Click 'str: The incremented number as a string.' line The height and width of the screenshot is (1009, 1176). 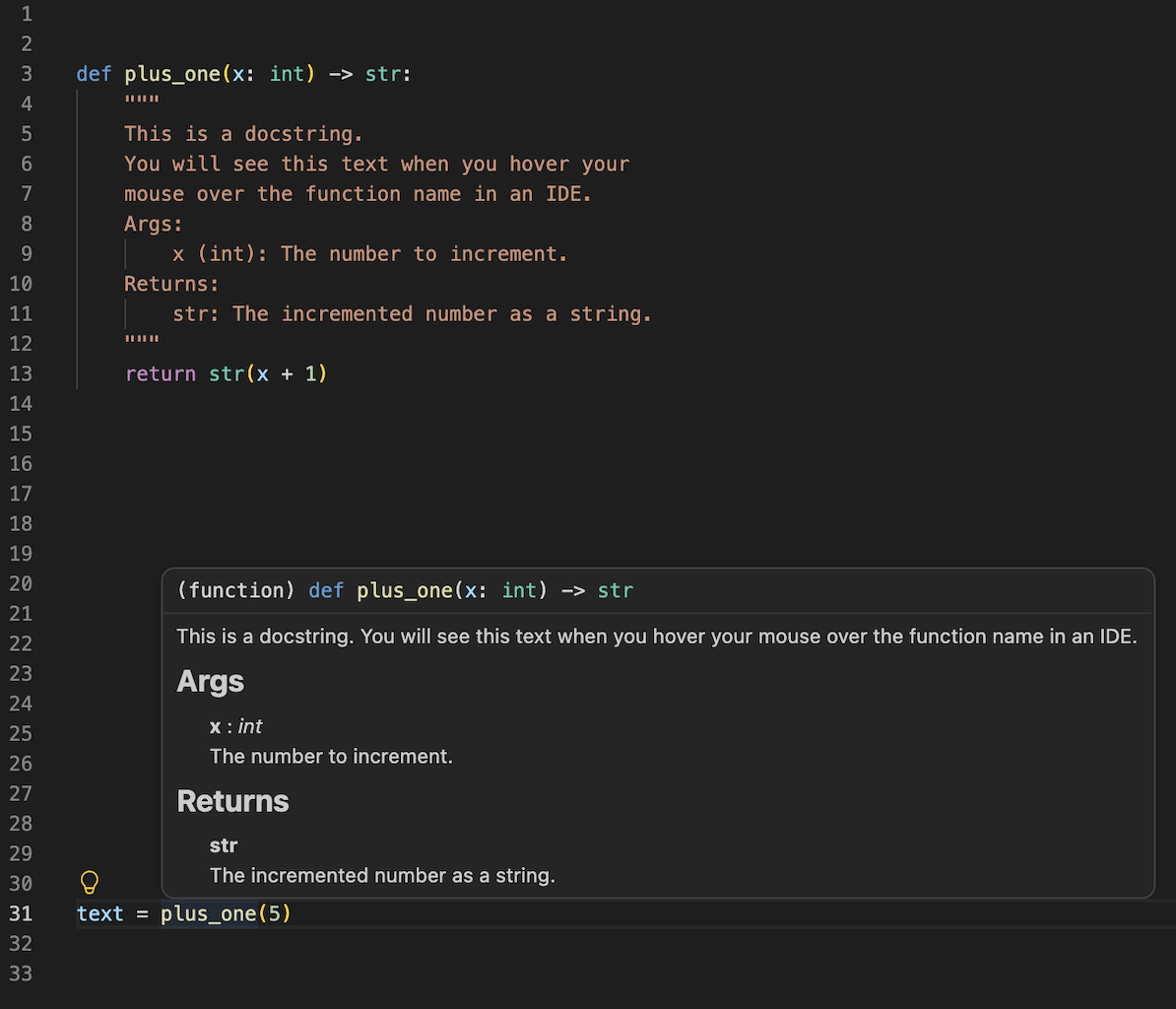[412, 314]
